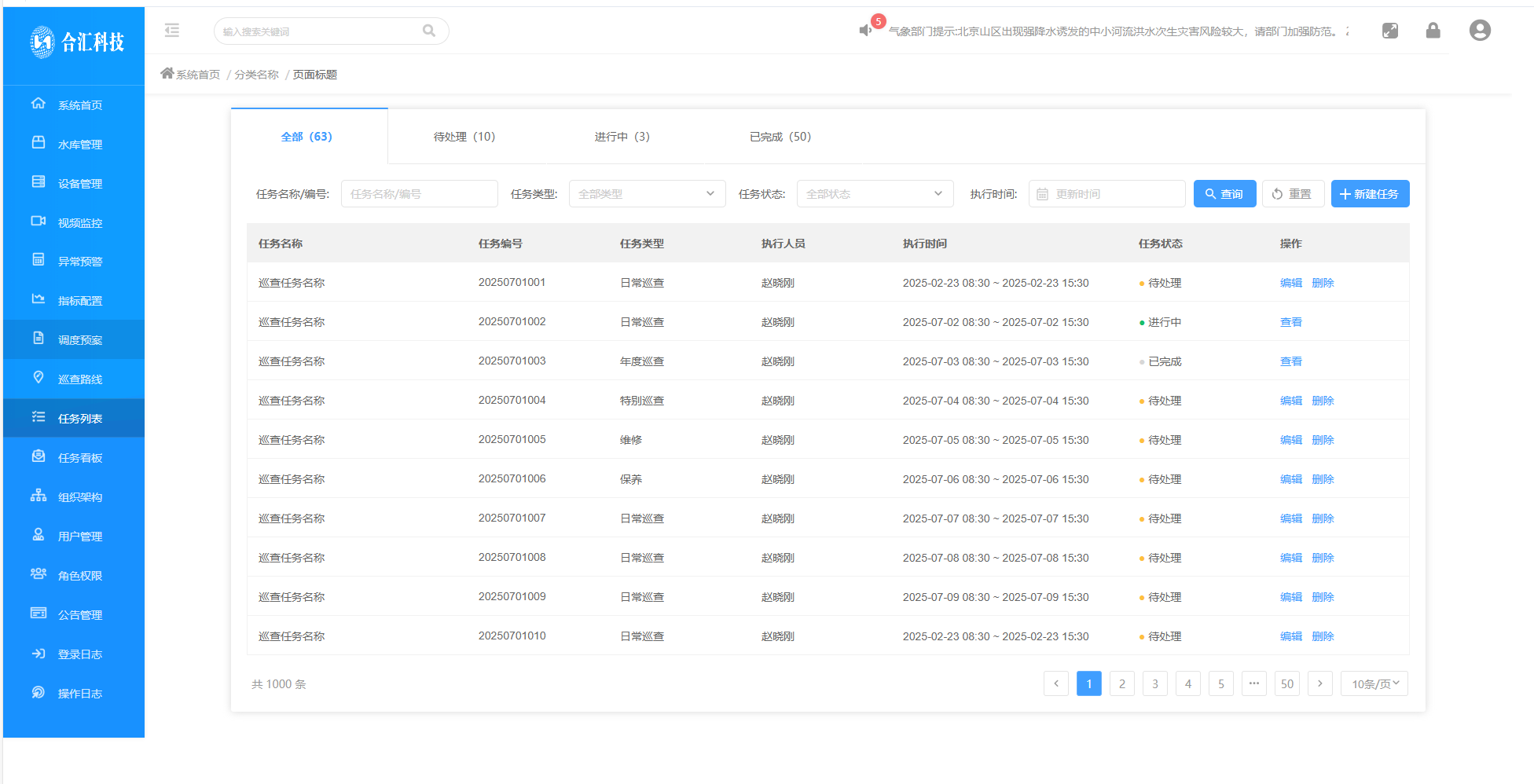Viewport: 1534px width, 784px height.
Task: Switch to the 已完成 (50) tab
Action: [780, 137]
